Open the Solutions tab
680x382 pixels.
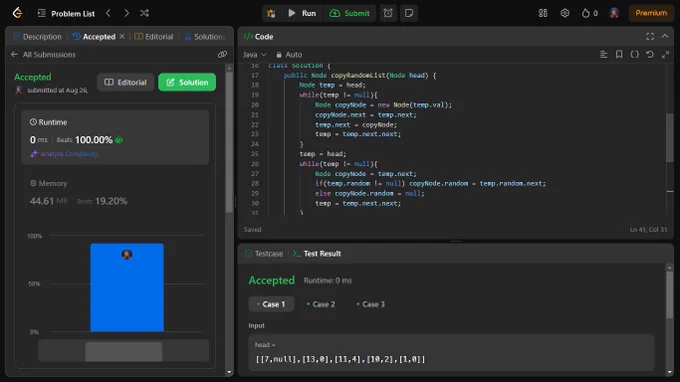(x=205, y=37)
